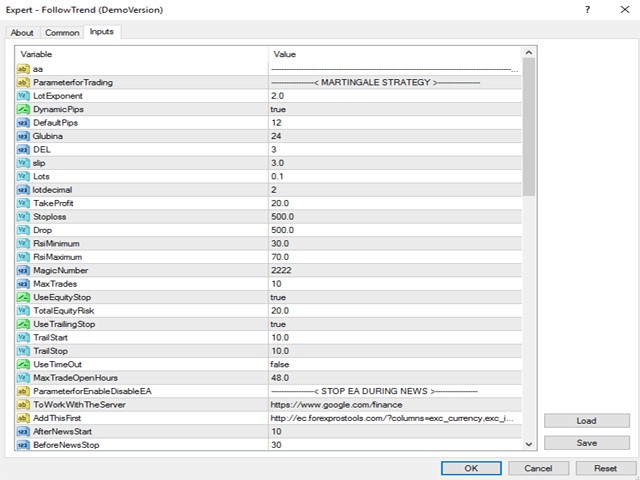Click the icon beside TakeProfit

[23, 203]
